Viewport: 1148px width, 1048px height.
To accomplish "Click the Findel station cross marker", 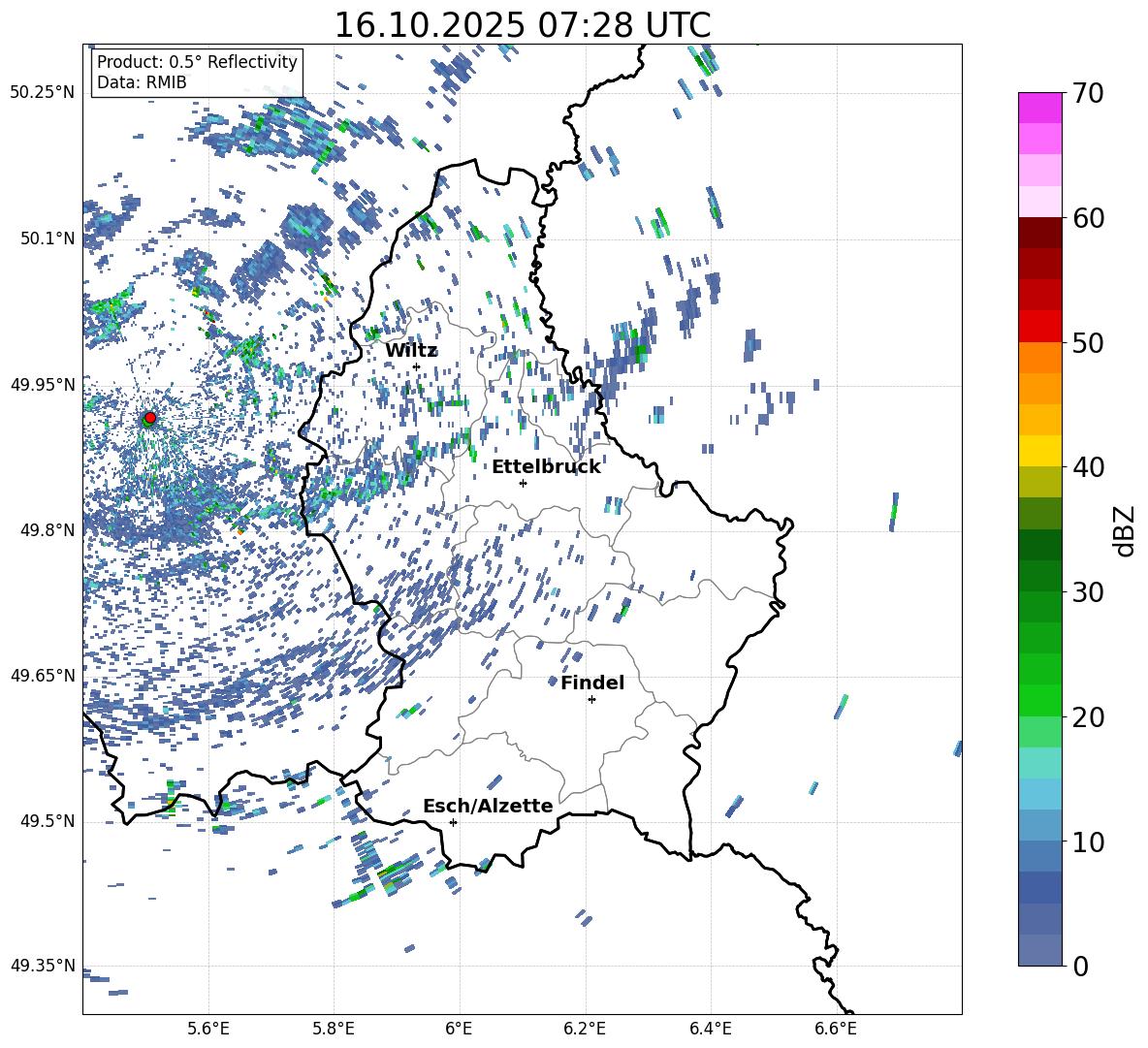I will coord(591,700).
